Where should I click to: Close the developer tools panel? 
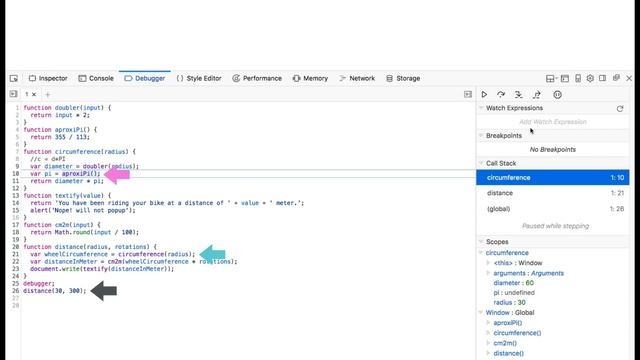(629, 78)
